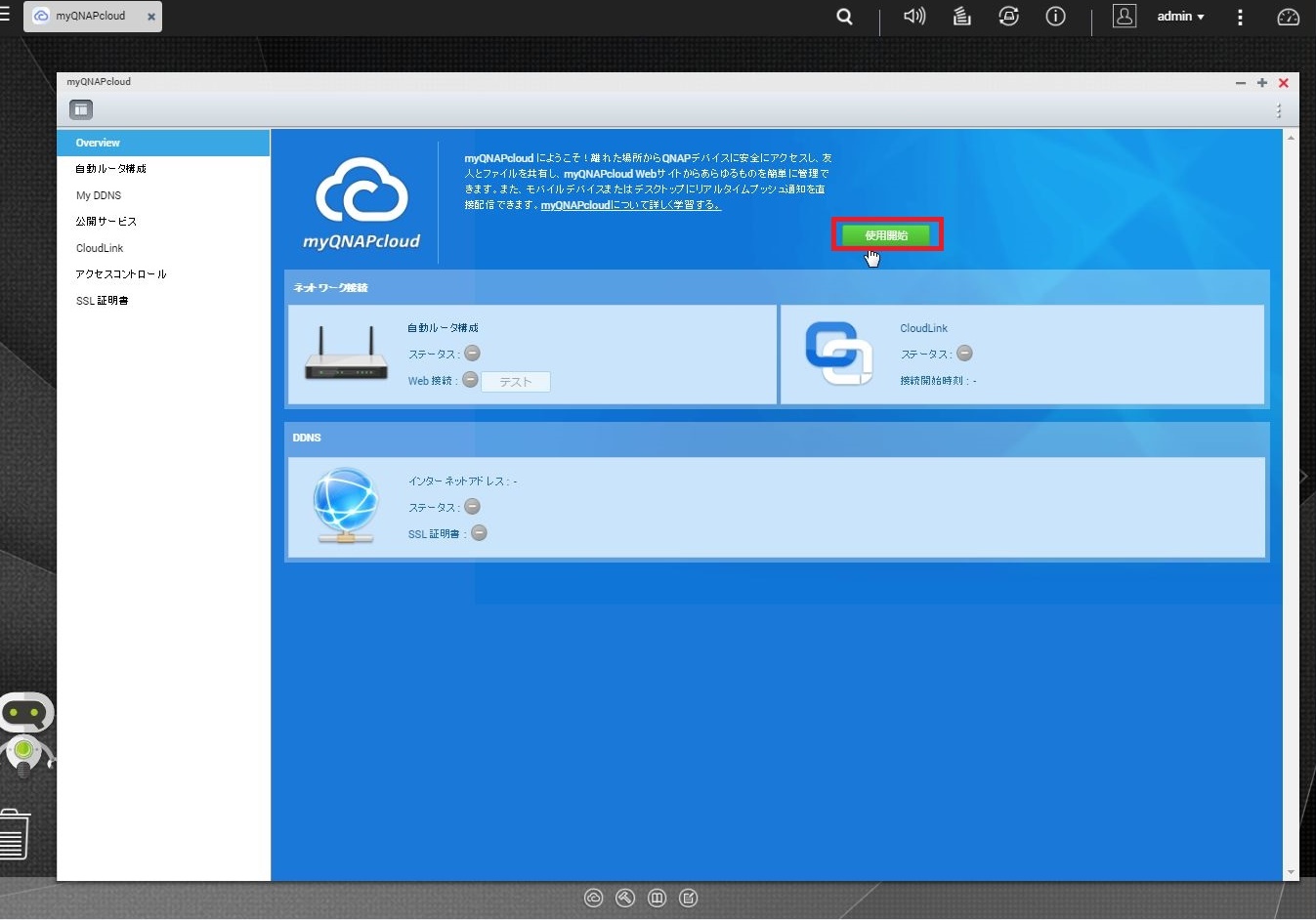Click CloudLink status indicator
1316x920 pixels.
[964, 354]
